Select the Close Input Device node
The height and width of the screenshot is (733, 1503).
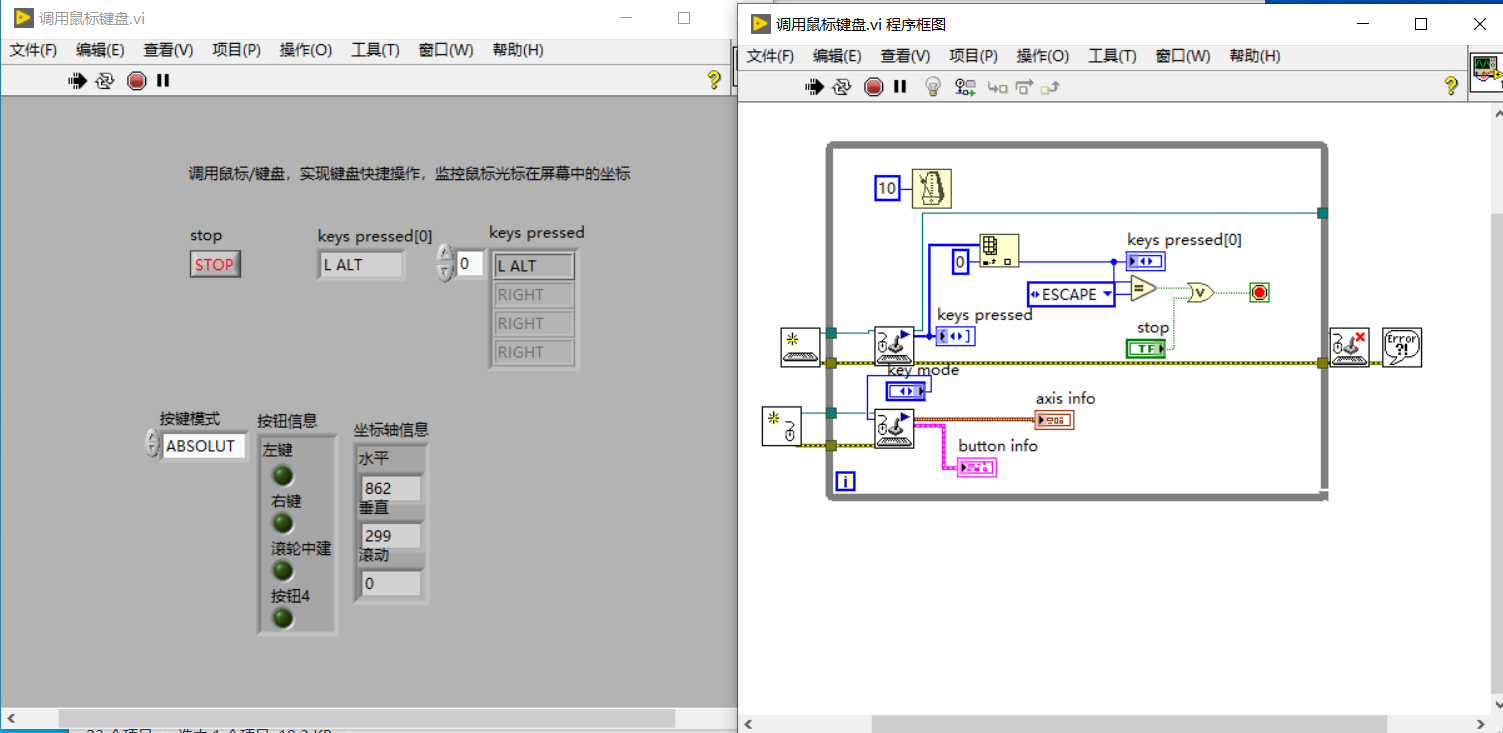coord(1350,347)
